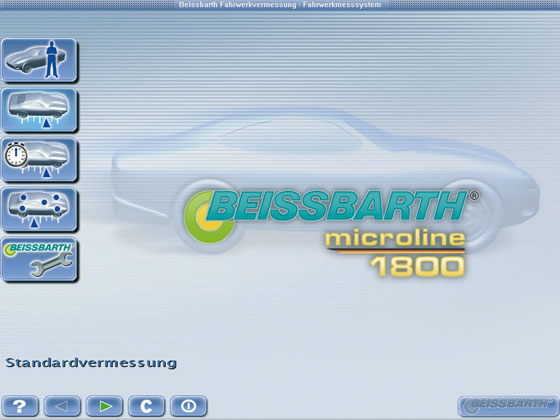This screenshot has height=420, width=560.
Task: Click the power exit button
Action: [189, 406]
